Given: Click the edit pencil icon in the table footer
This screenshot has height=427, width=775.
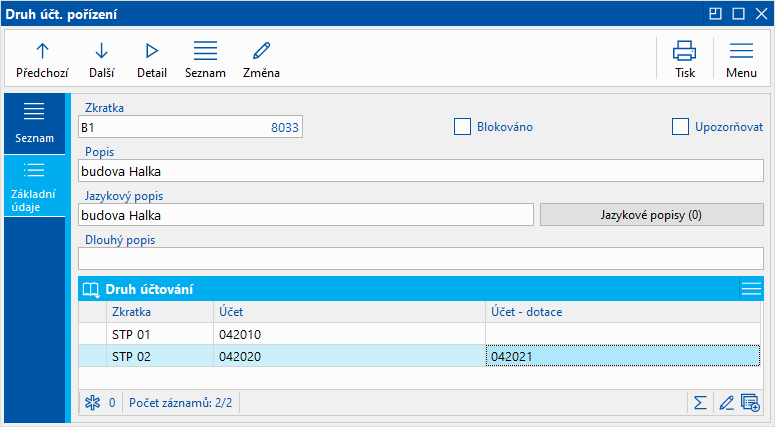Looking at the screenshot, I should coord(726,403).
